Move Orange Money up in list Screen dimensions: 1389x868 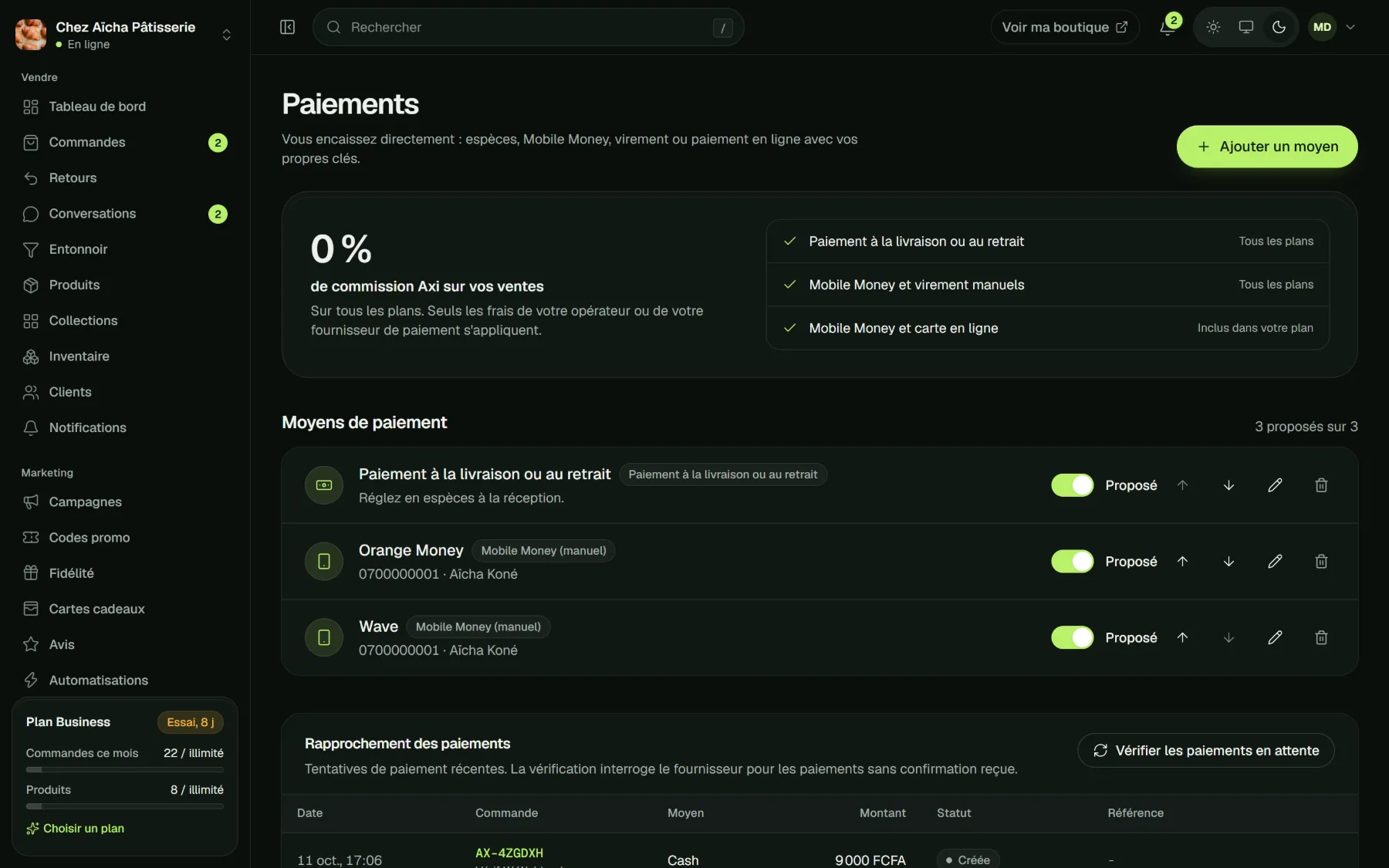(x=1182, y=562)
